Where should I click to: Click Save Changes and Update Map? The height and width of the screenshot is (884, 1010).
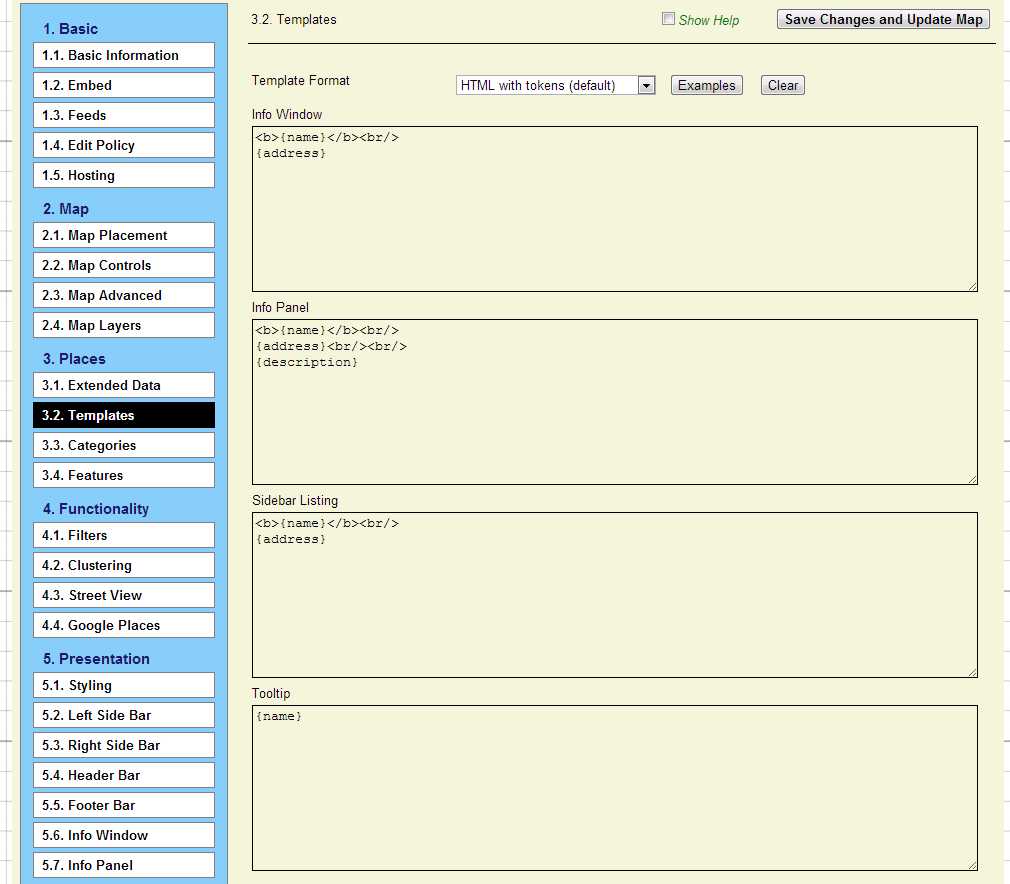(883, 19)
